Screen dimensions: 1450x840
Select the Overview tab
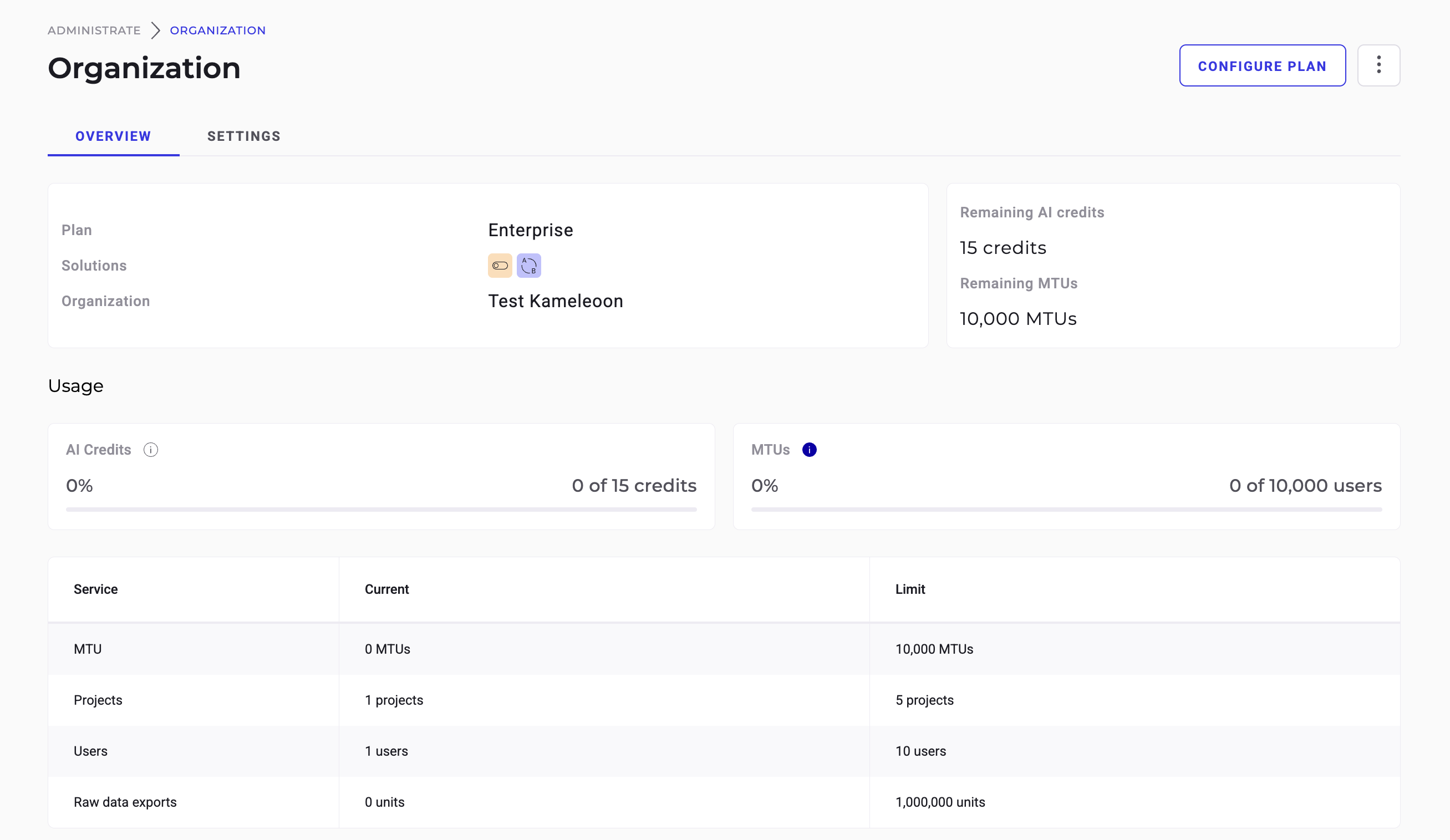pyautogui.click(x=113, y=136)
